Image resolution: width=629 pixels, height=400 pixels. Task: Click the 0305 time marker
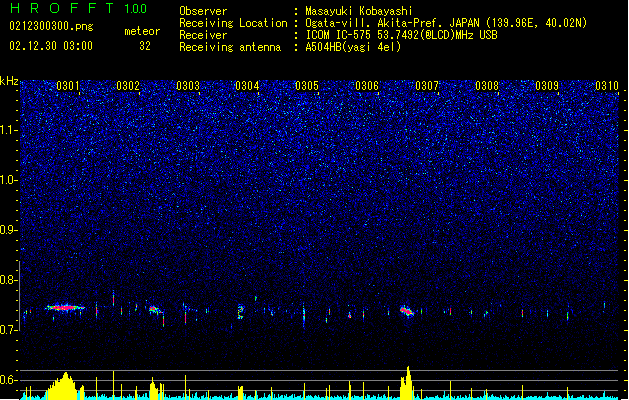point(307,85)
